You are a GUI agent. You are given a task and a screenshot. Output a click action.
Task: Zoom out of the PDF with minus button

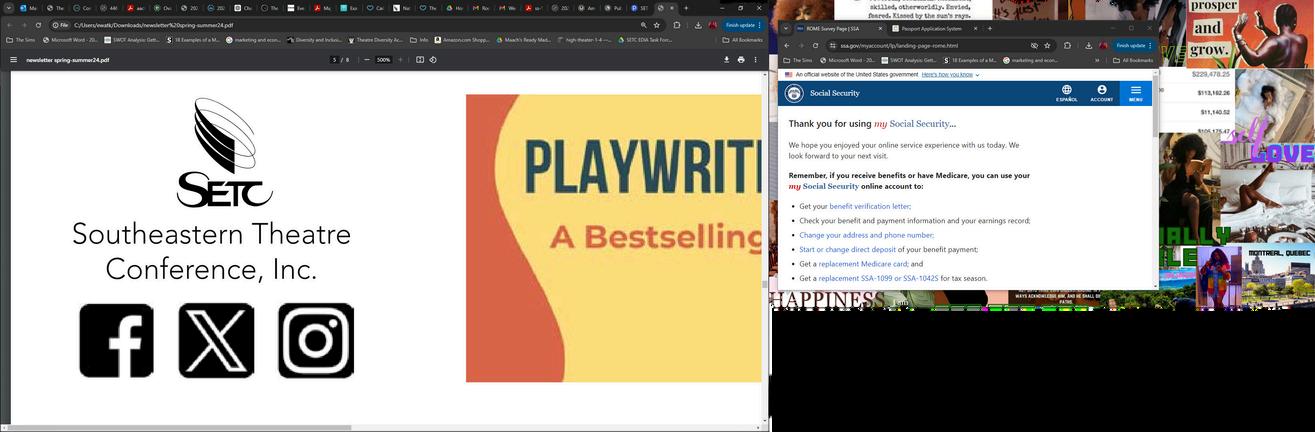(366, 60)
